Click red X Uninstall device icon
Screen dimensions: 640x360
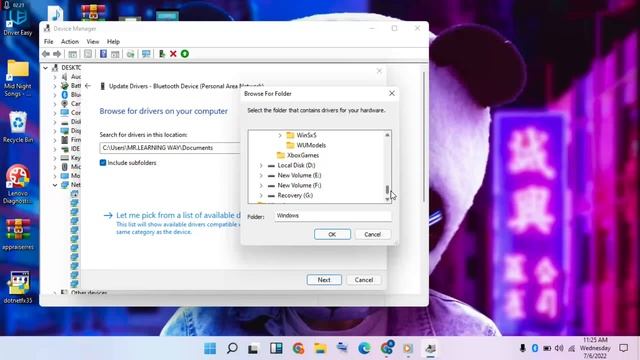[173, 54]
